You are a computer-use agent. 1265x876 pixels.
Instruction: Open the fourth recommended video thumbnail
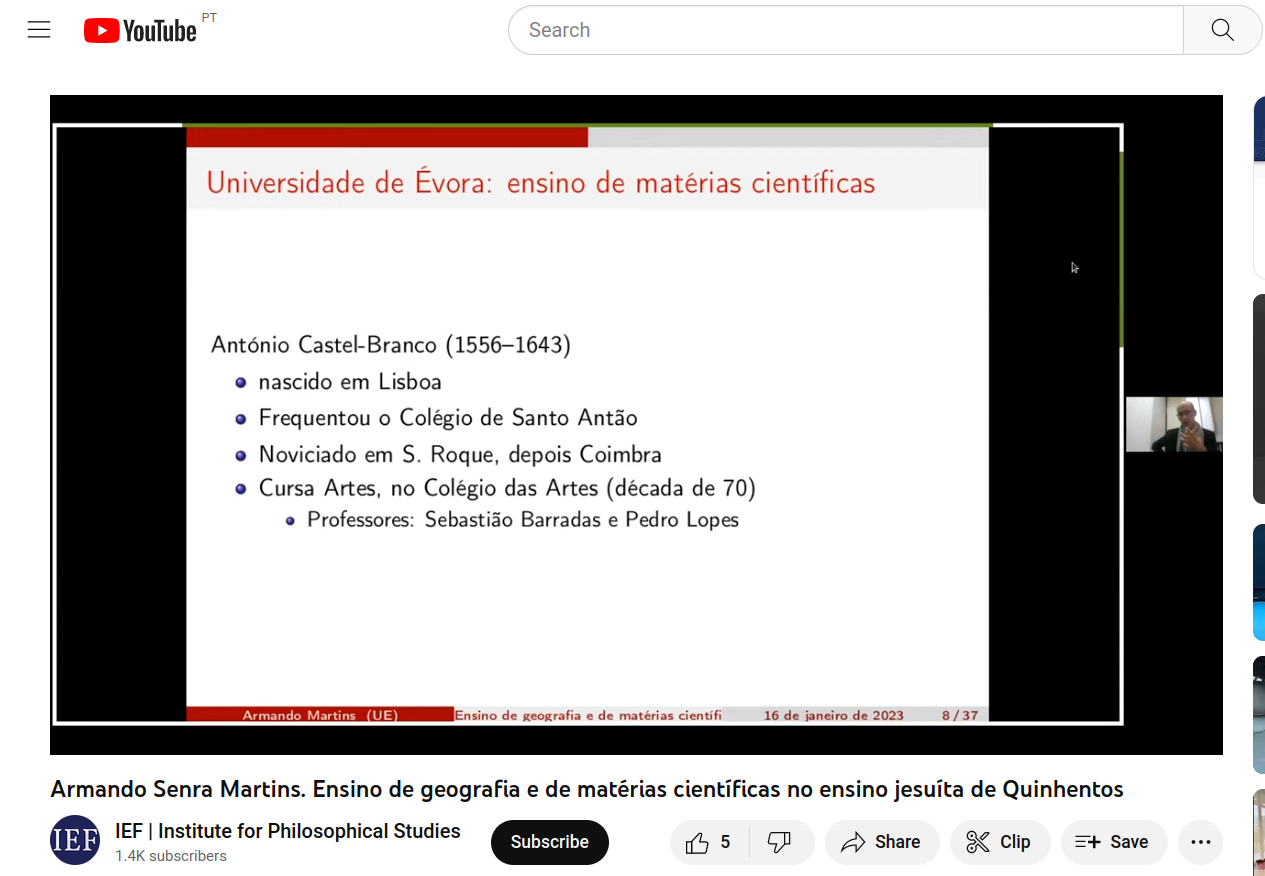(x=1259, y=714)
